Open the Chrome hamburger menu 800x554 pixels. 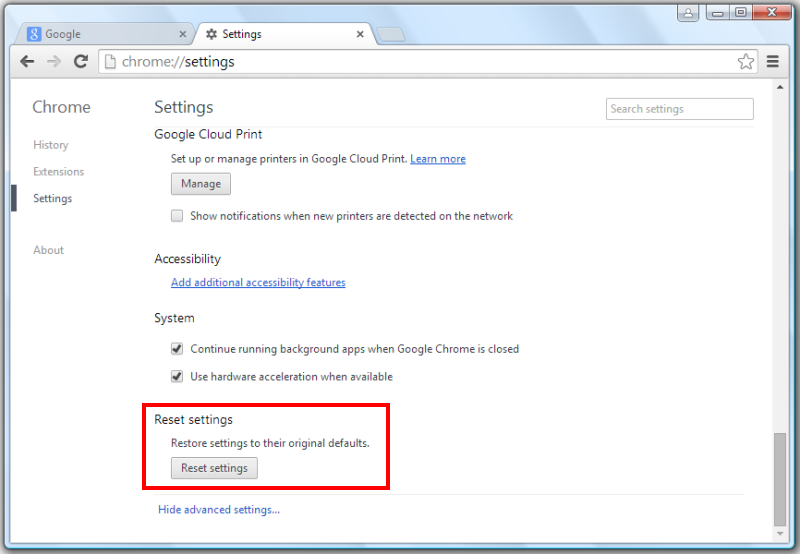click(x=772, y=62)
